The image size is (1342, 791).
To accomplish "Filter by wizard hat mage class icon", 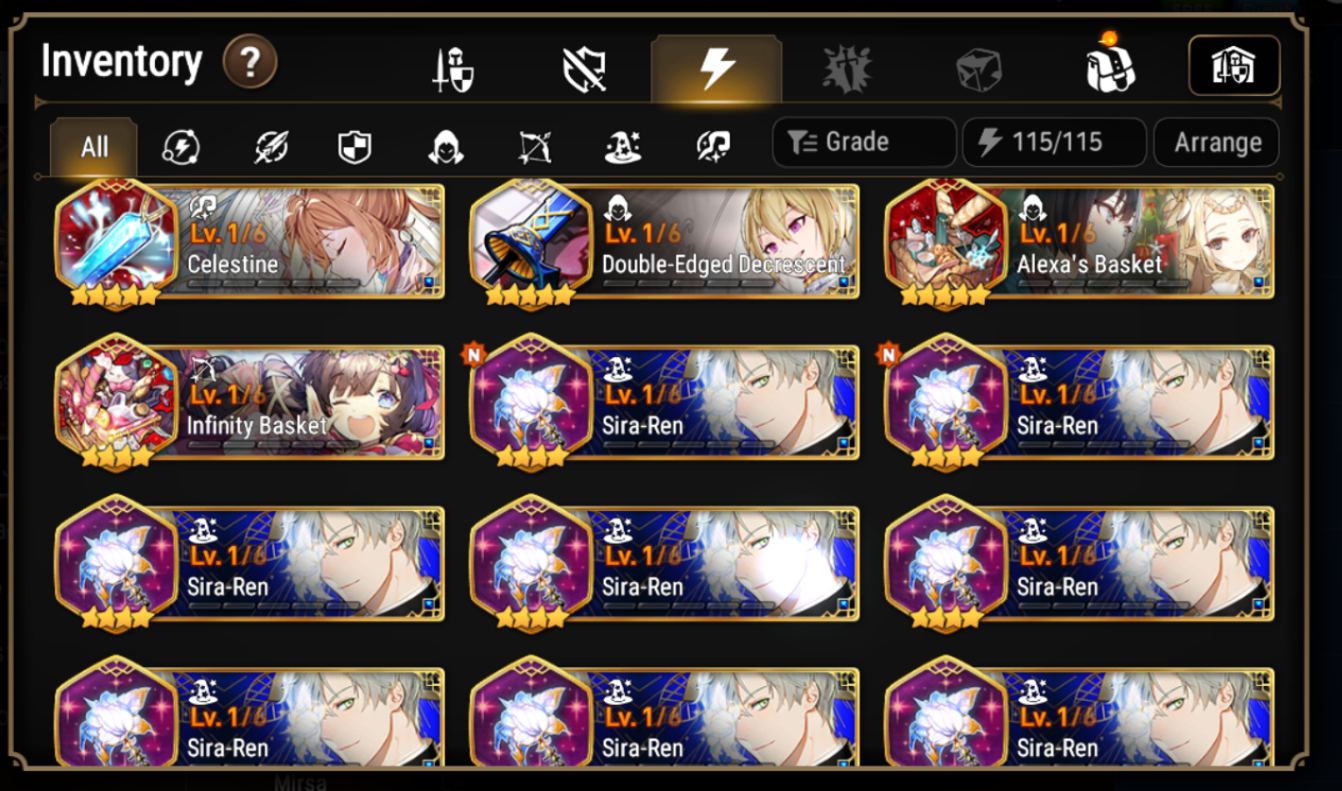I will coord(624,148).
